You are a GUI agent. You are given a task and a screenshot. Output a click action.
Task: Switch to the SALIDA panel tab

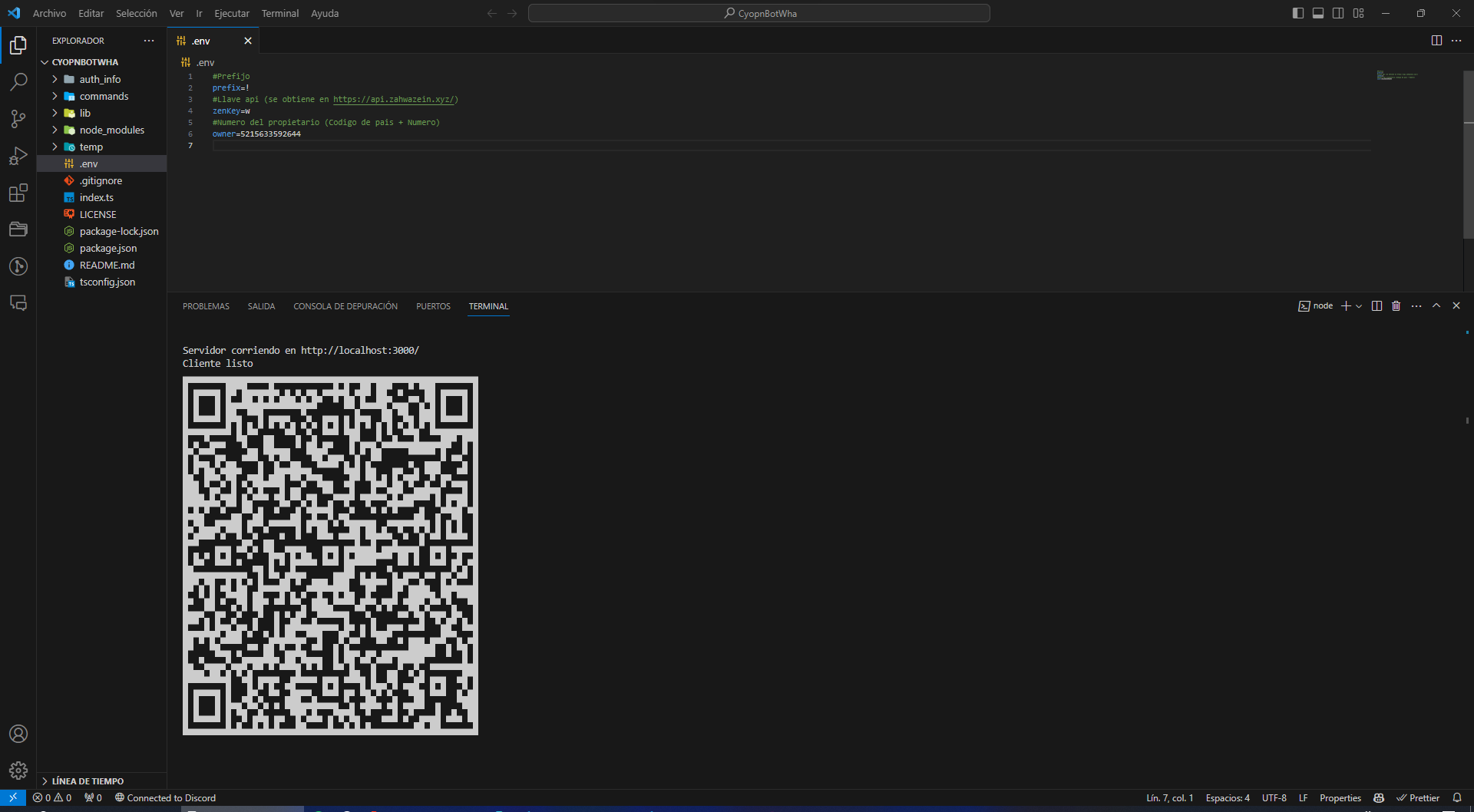coord(261,306)
